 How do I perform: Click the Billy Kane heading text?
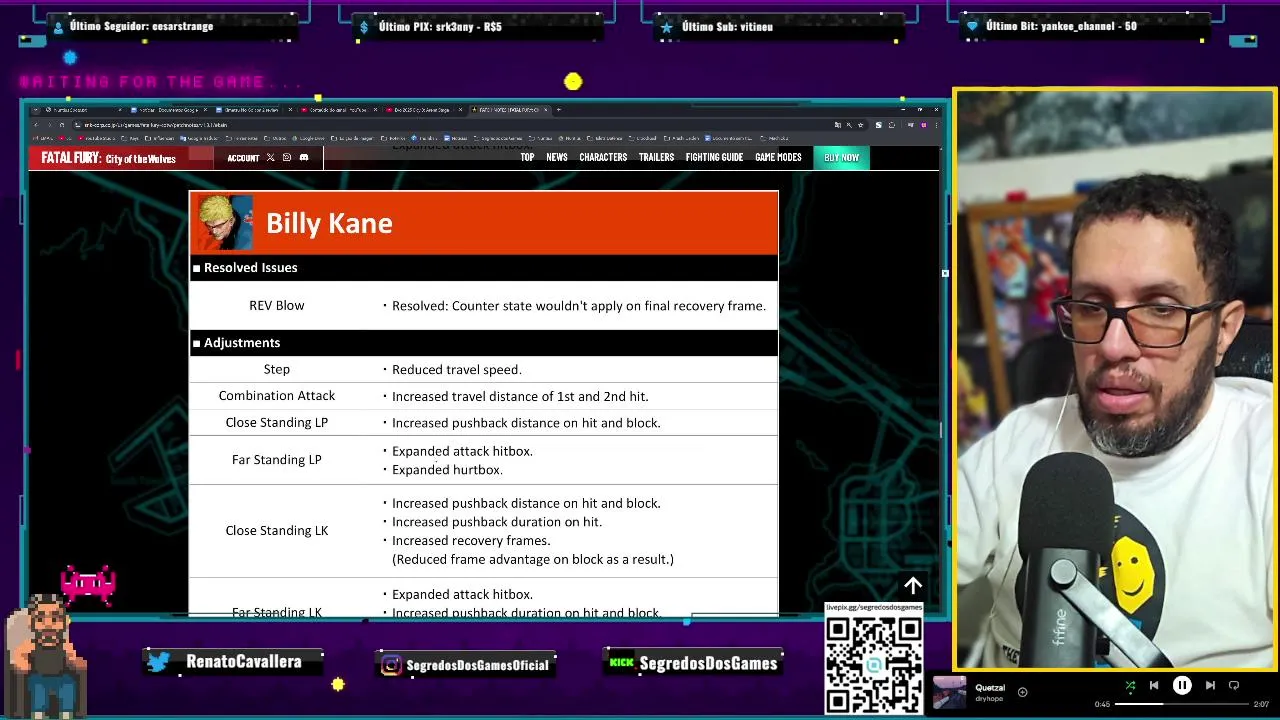pos(329,223)
